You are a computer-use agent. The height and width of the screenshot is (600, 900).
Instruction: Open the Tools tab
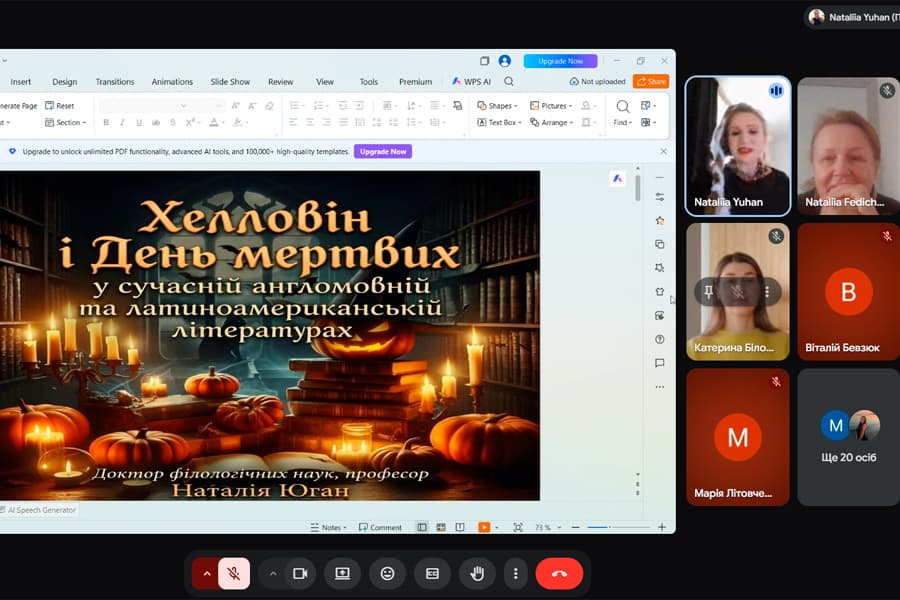(368, 82)
